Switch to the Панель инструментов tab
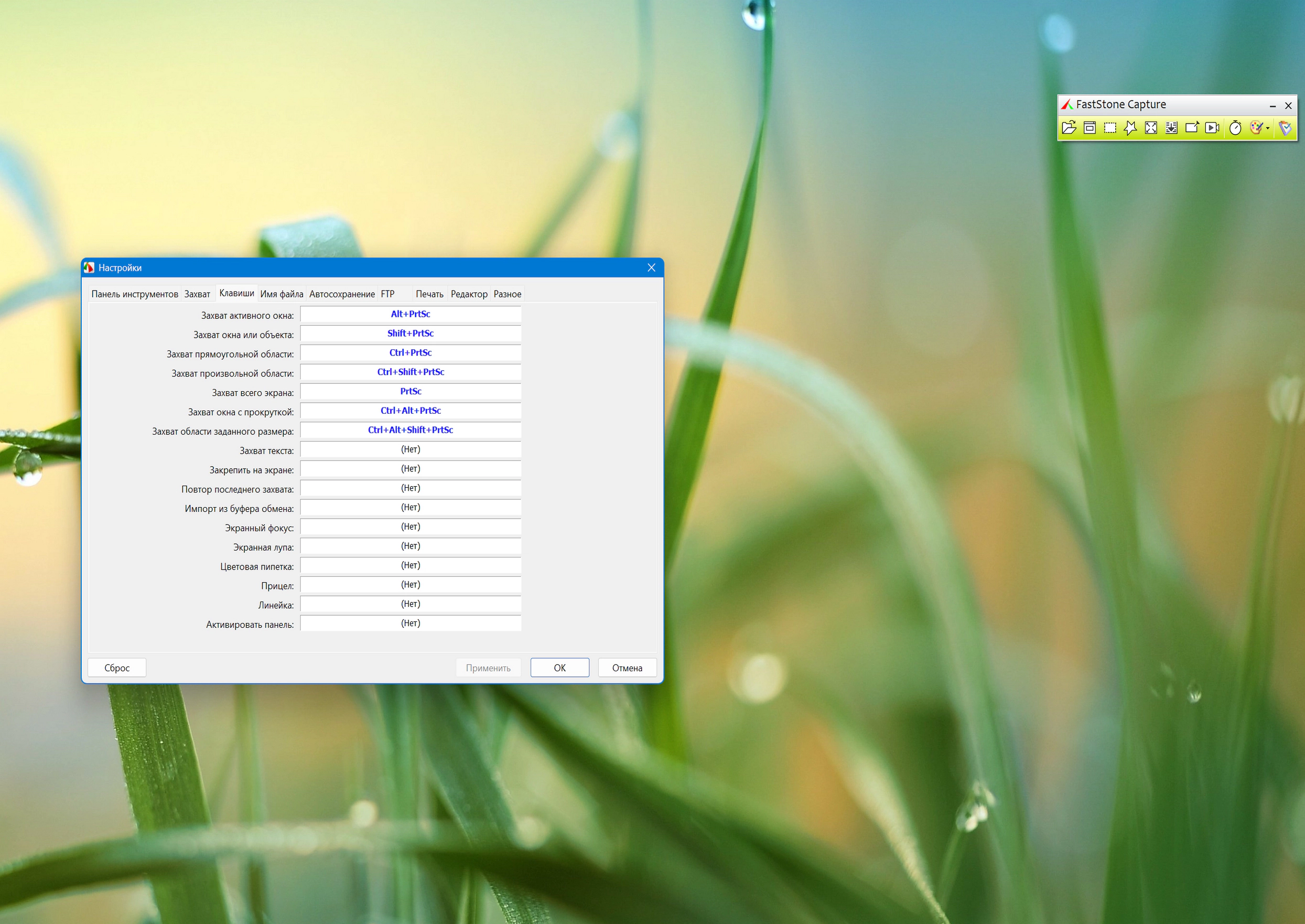Screen dimensions: 1305x924 point(135,294)
